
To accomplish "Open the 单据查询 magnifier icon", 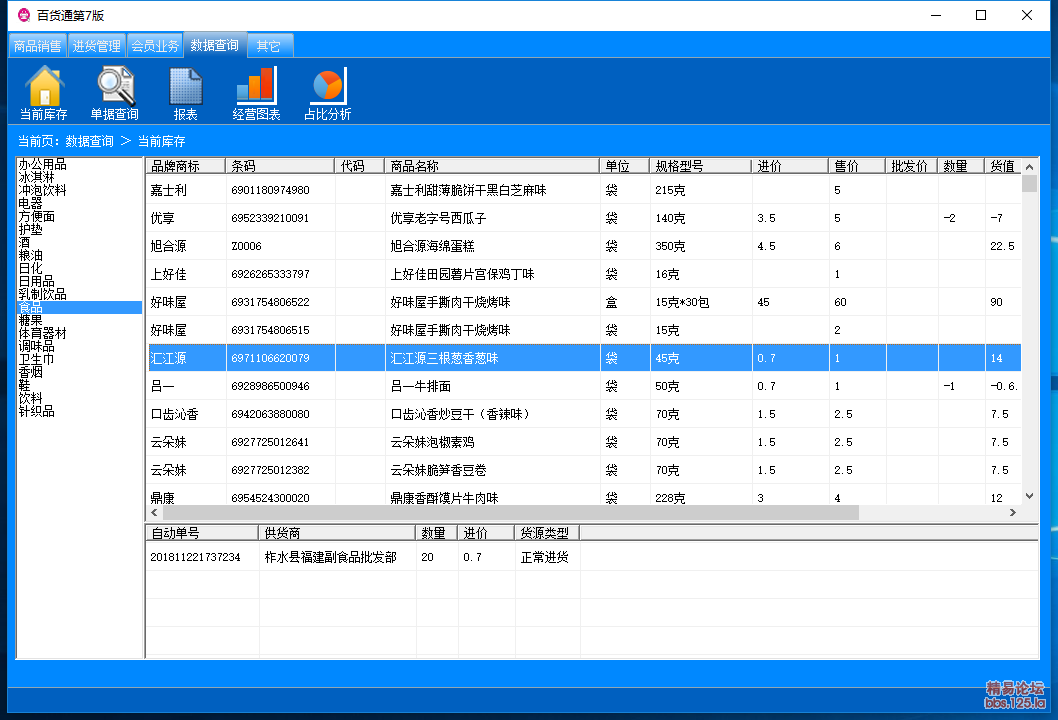I will 115,94.
